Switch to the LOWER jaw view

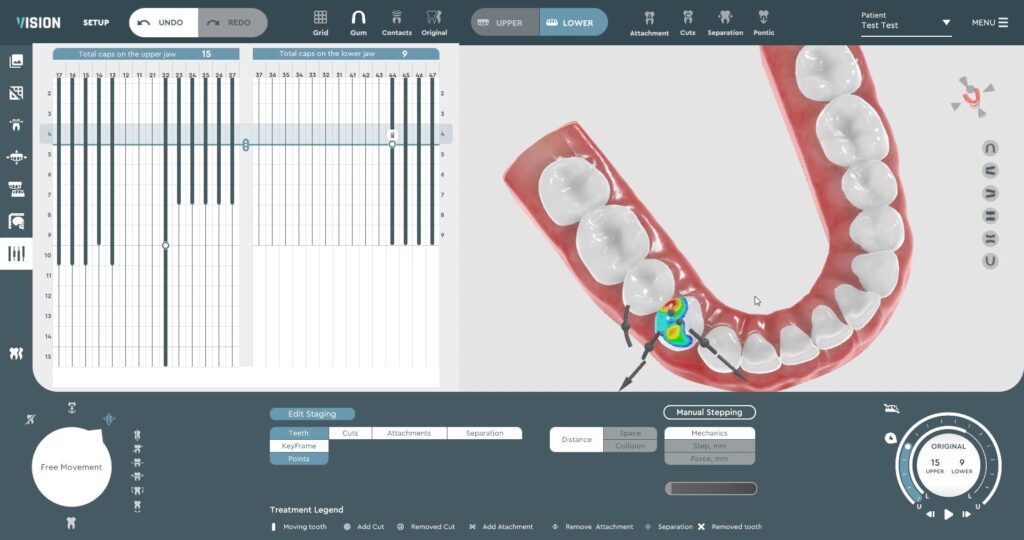pyautogui.click(x=573, y=22)
